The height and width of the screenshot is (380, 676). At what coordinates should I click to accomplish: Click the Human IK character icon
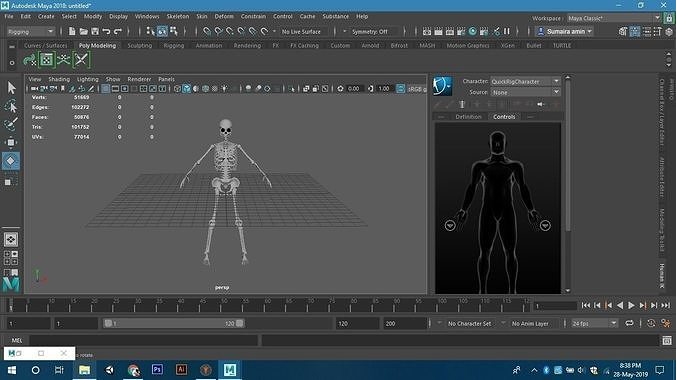coord(442,86)
